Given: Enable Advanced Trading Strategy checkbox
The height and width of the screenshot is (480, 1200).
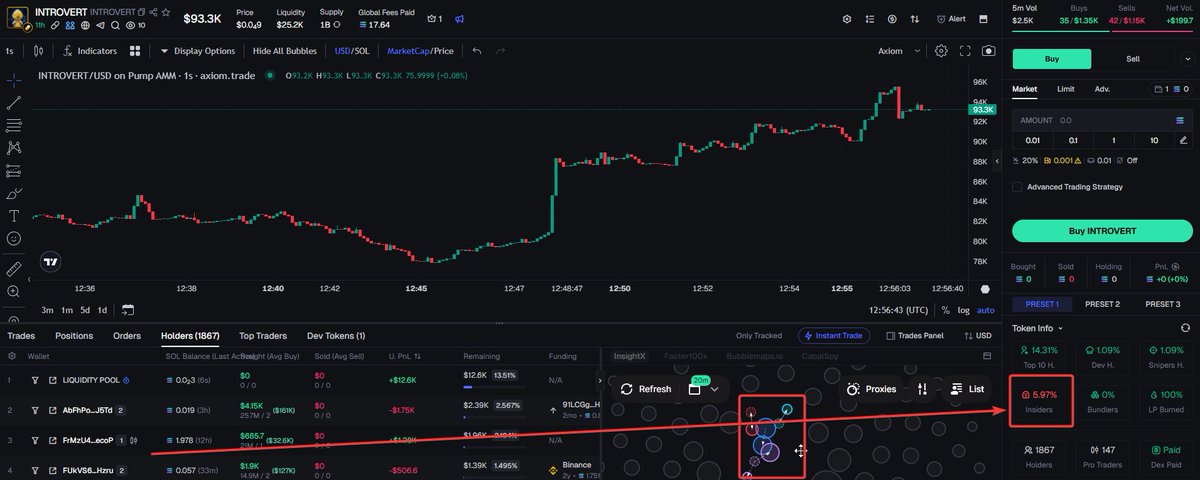Looking at the screenshot, I should tap(1017, 187).
